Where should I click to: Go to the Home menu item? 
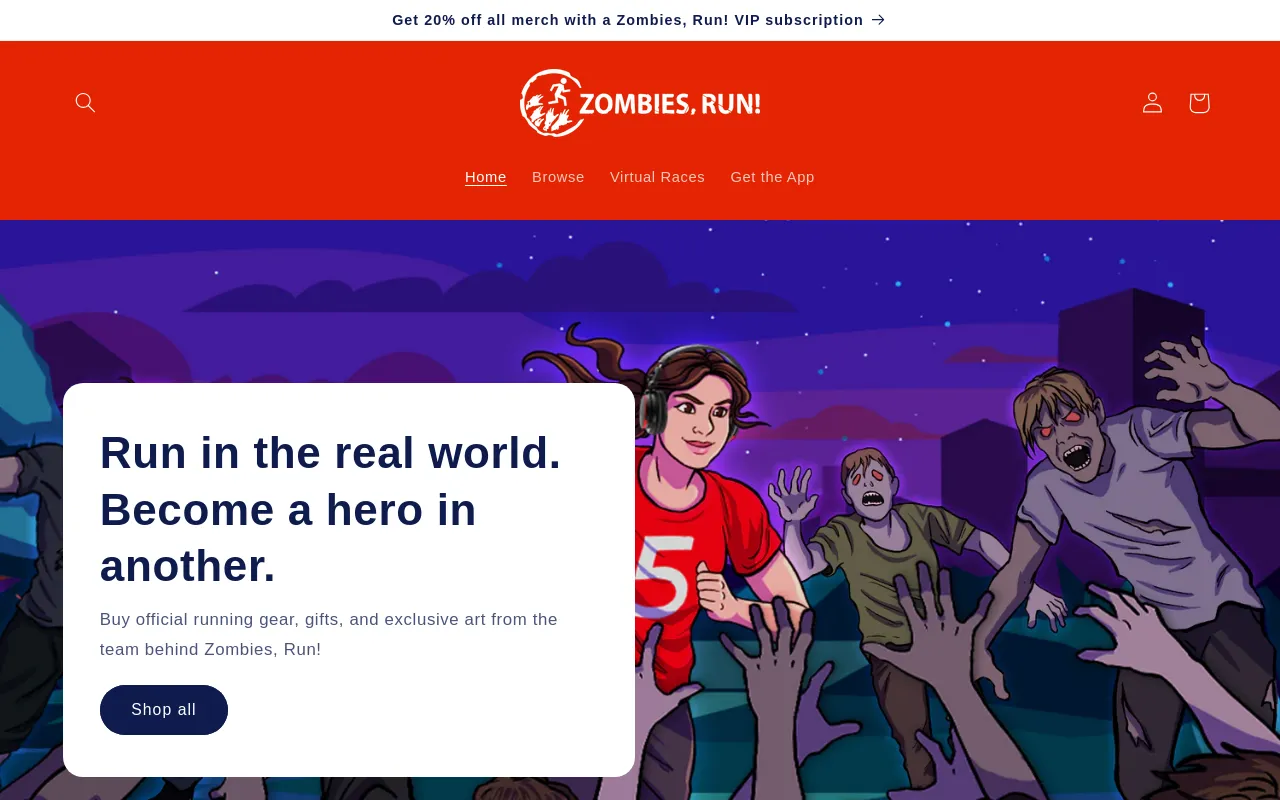pyautogui.click(x=486, y=177)
